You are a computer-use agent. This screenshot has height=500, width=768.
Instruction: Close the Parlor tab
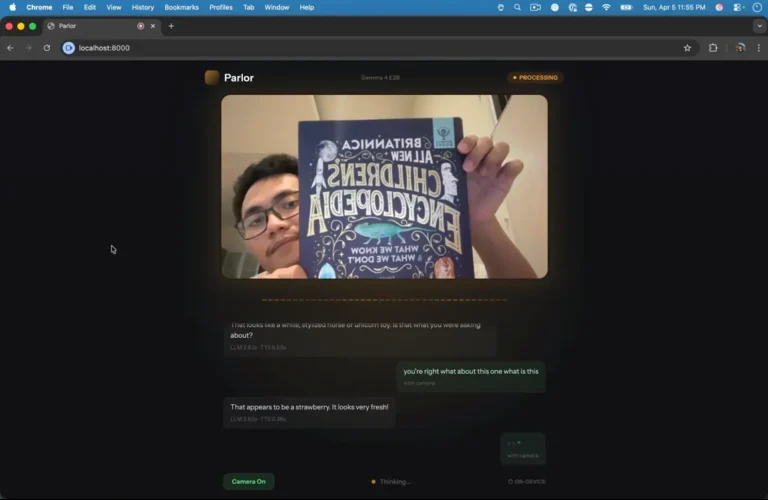pyautogui.click(x=153, y=26)
